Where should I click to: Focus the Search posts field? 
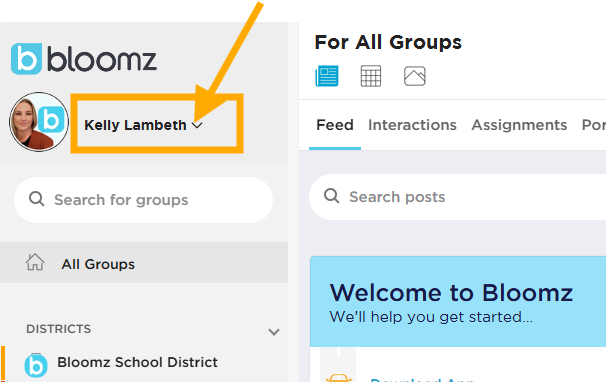[x=458, y=197]
